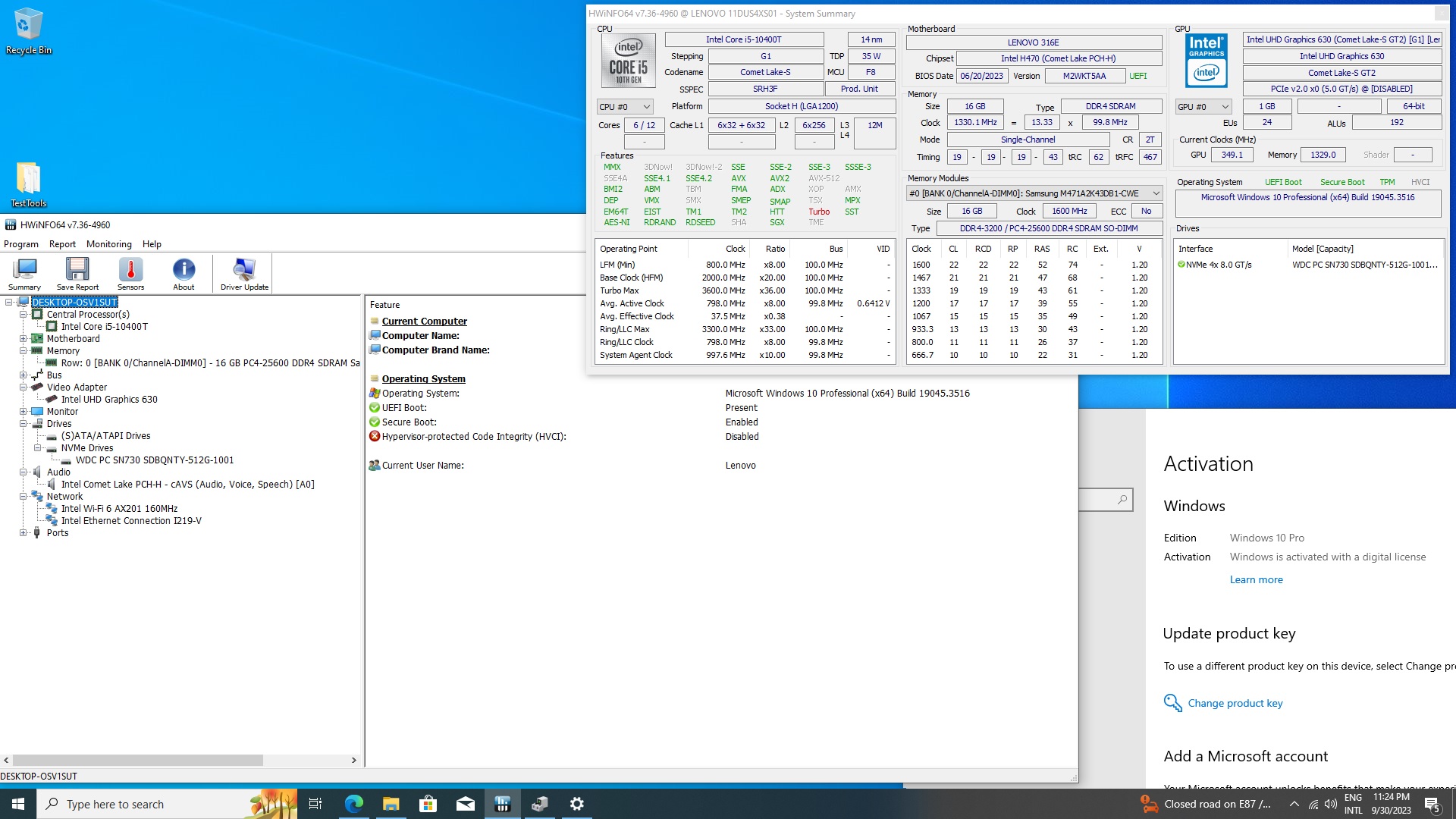The width and height of the screenshot is (1456, 819).
Task: Open the Sensors thermometer icon
Action: click(130, 274)
